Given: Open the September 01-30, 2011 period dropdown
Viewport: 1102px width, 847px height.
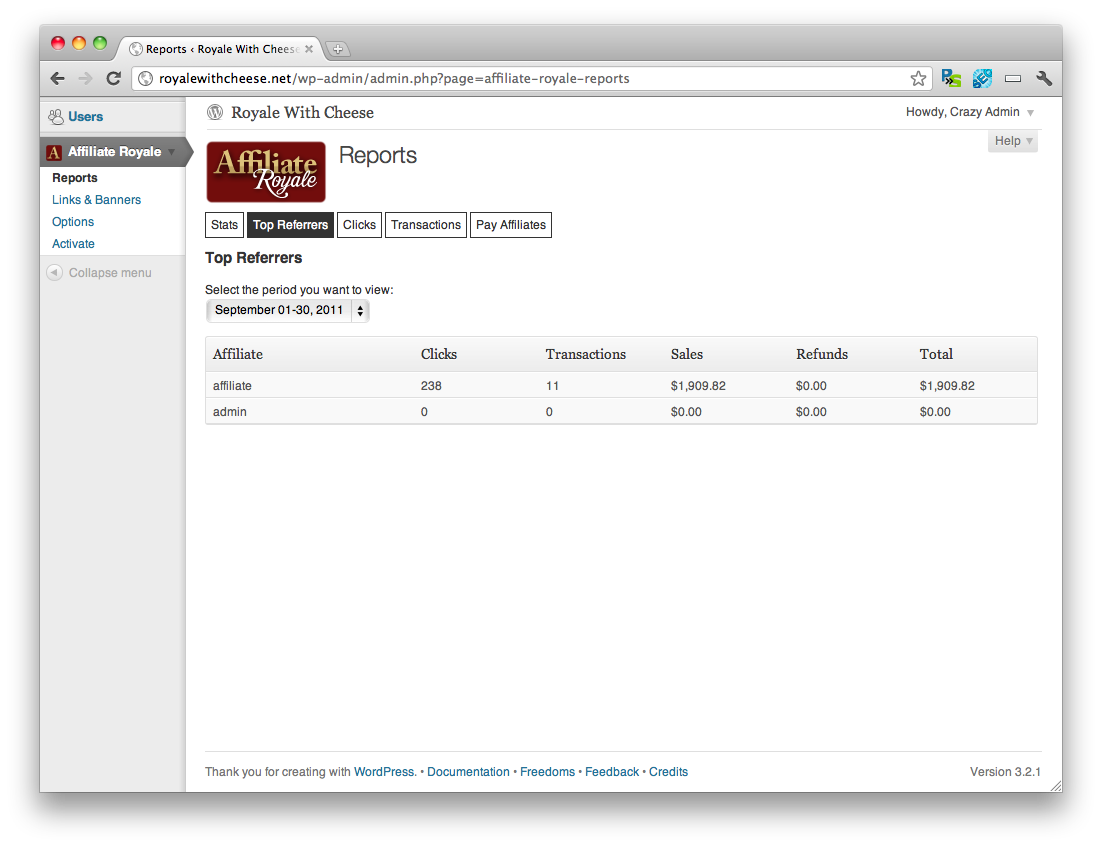Looking at the screenshot, I should [x=287, y=310].
